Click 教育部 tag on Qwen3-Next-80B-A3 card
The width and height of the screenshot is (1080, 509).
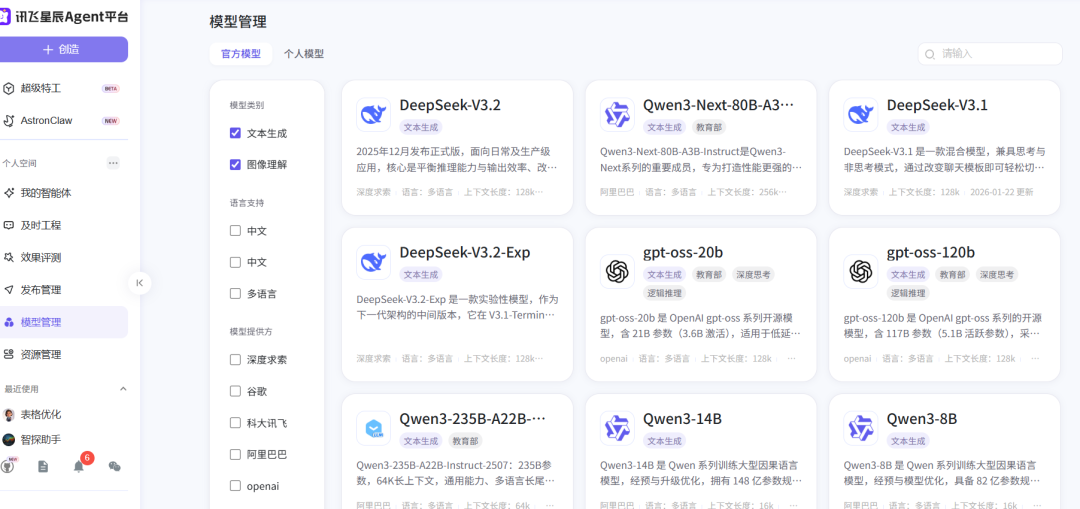pos(709,127)
